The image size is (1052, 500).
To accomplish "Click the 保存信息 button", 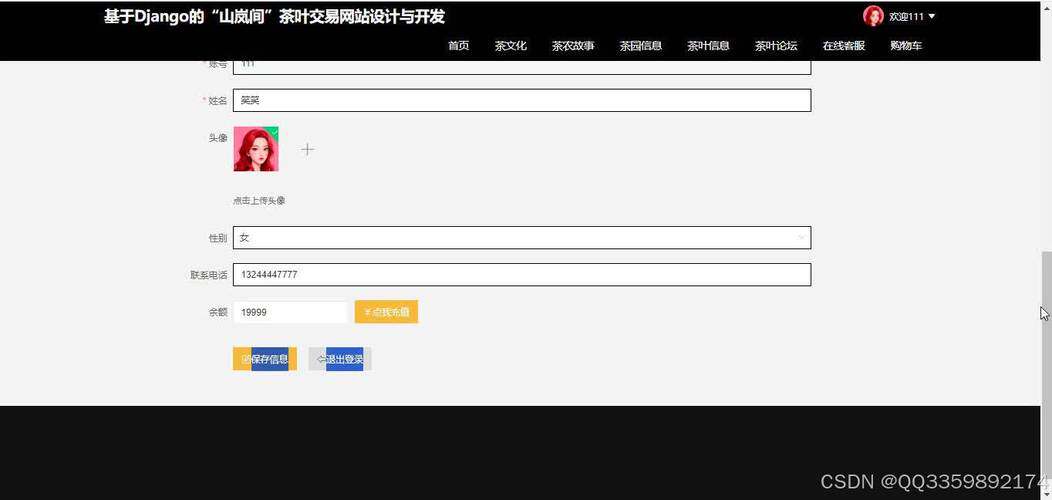I will pyautogui.click(x=265, y=359).
